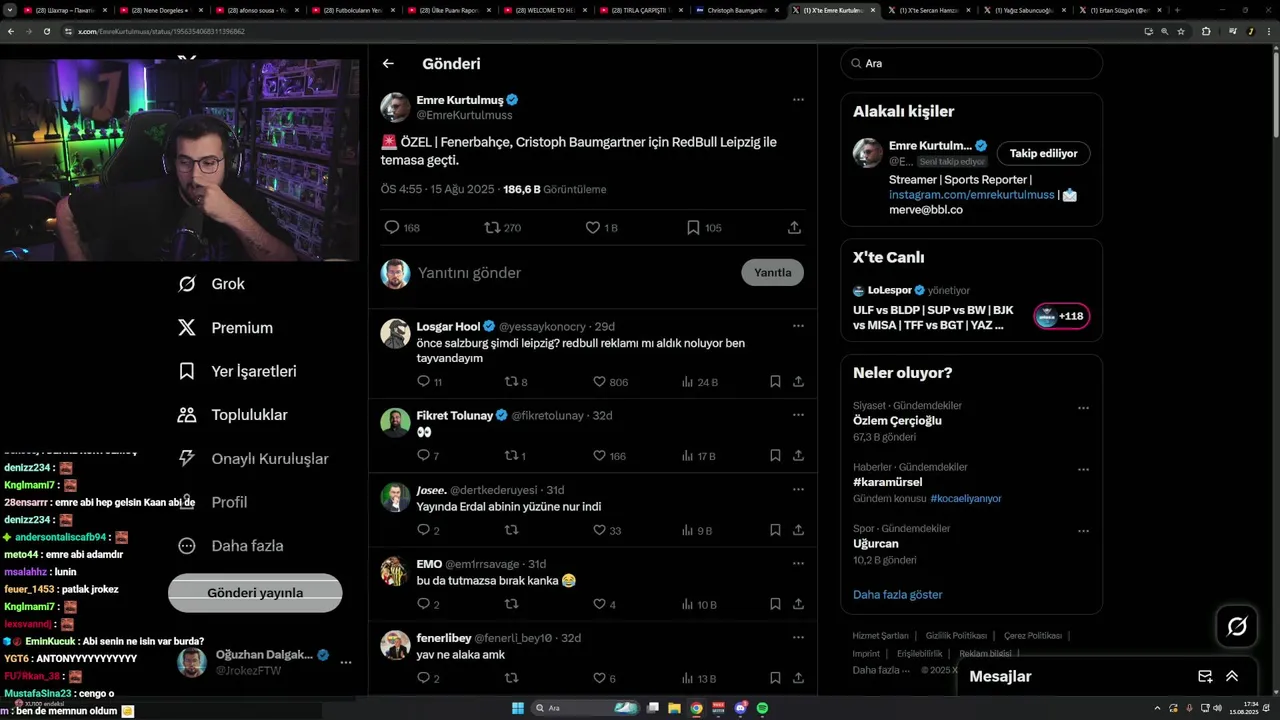Open the #karamürsel trending topic
Screen dimensions: 1280x720
click(888, 482)
